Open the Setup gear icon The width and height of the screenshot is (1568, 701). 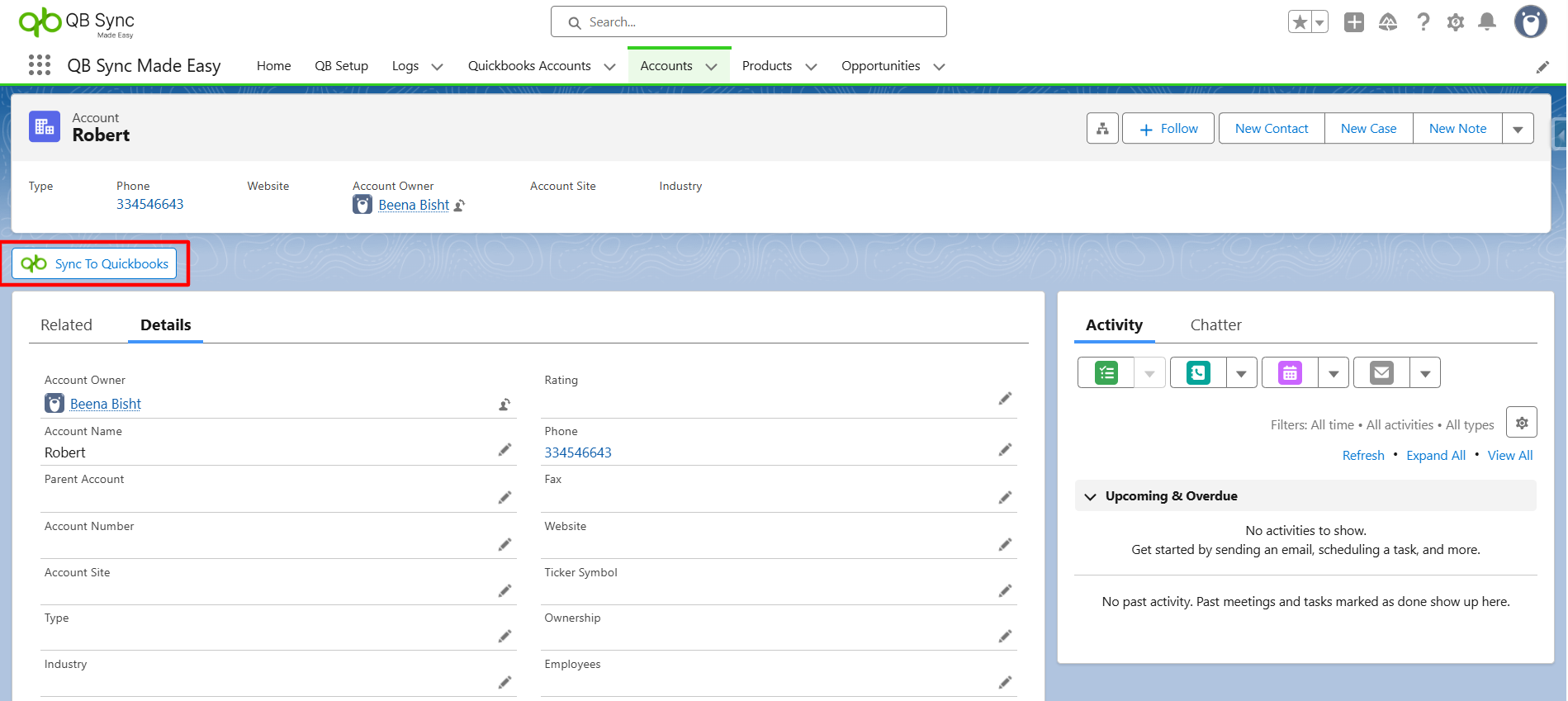pos(1456,22)
